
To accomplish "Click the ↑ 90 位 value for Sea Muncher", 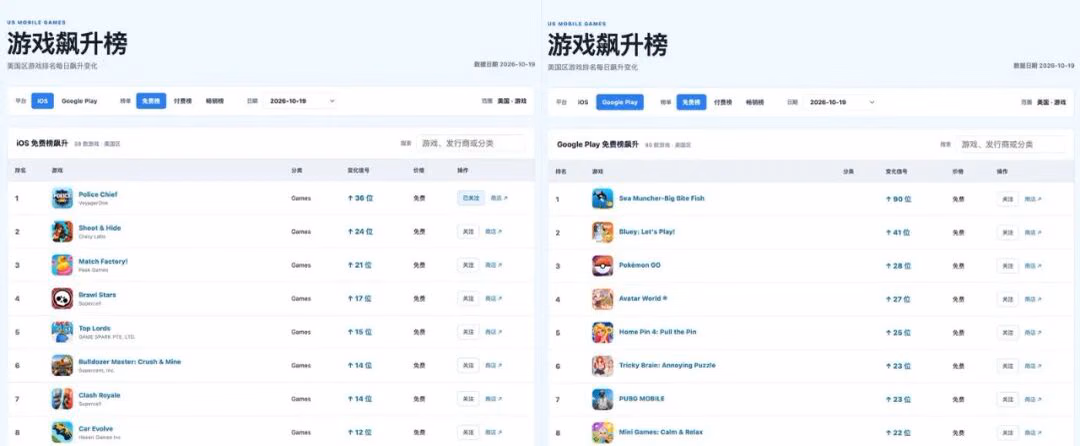I will point(899,199).
